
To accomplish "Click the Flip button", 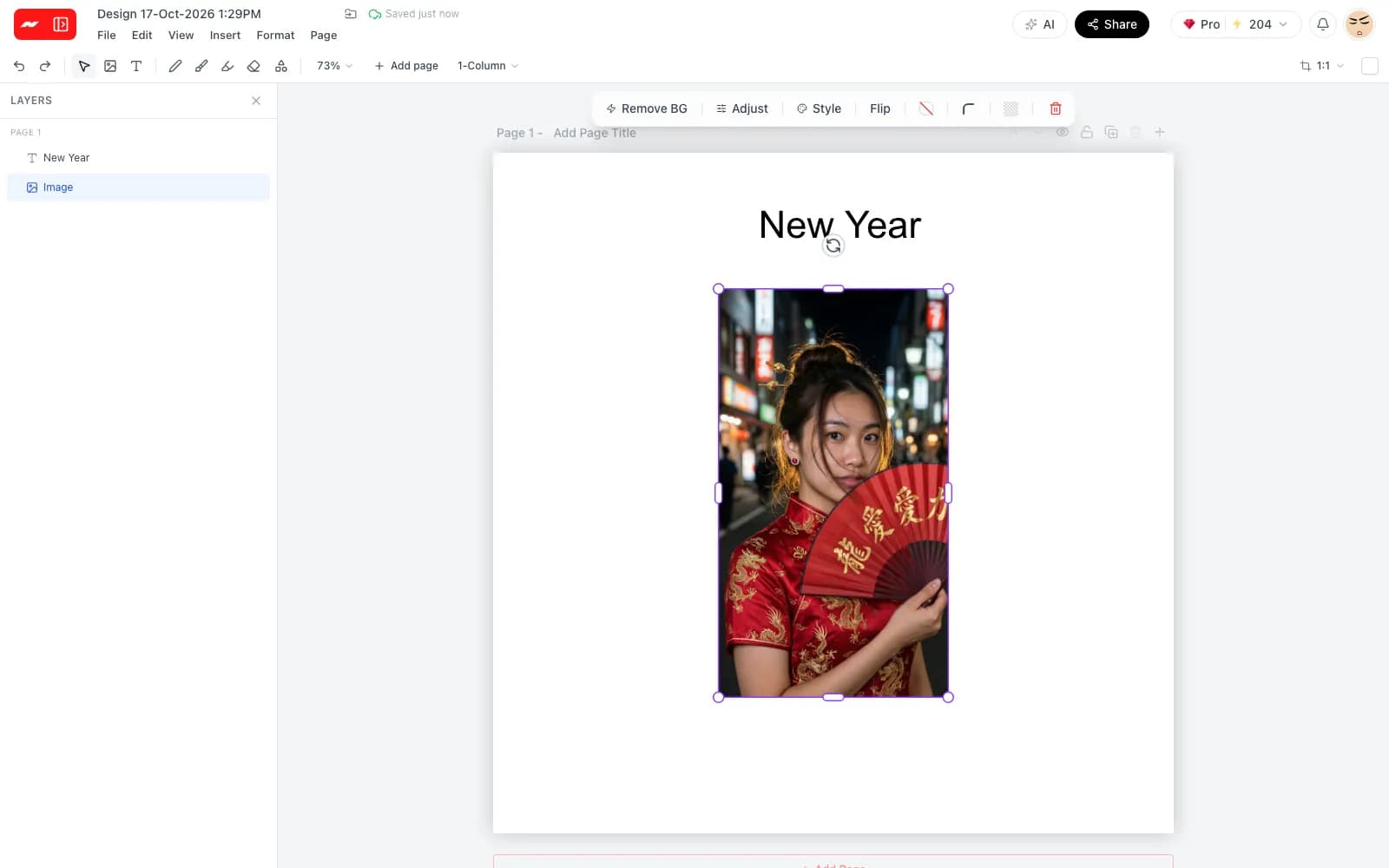I will [x=880, y=108].
